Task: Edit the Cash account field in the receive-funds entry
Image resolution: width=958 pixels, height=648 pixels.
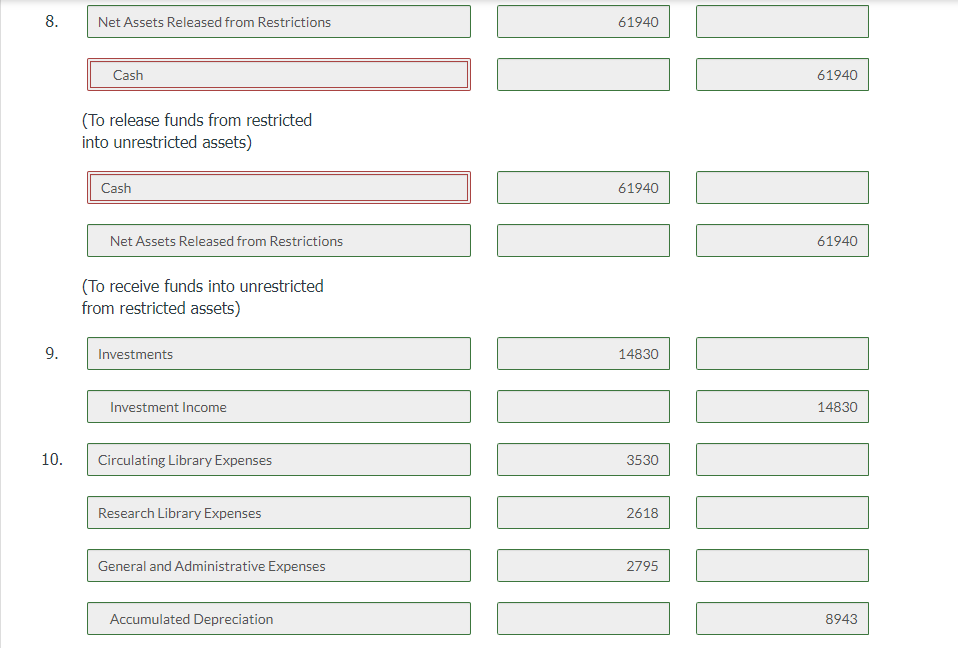Action: [x=279, y=187]
